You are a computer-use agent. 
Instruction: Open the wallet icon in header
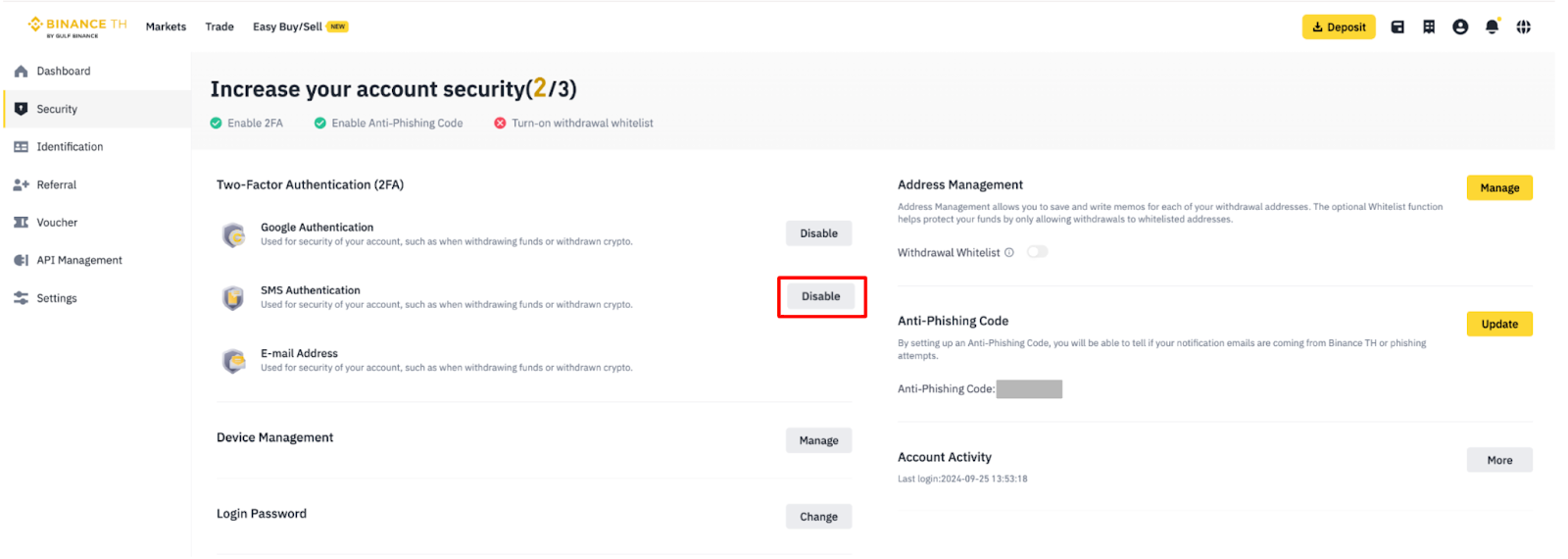tap(1397, 27)
